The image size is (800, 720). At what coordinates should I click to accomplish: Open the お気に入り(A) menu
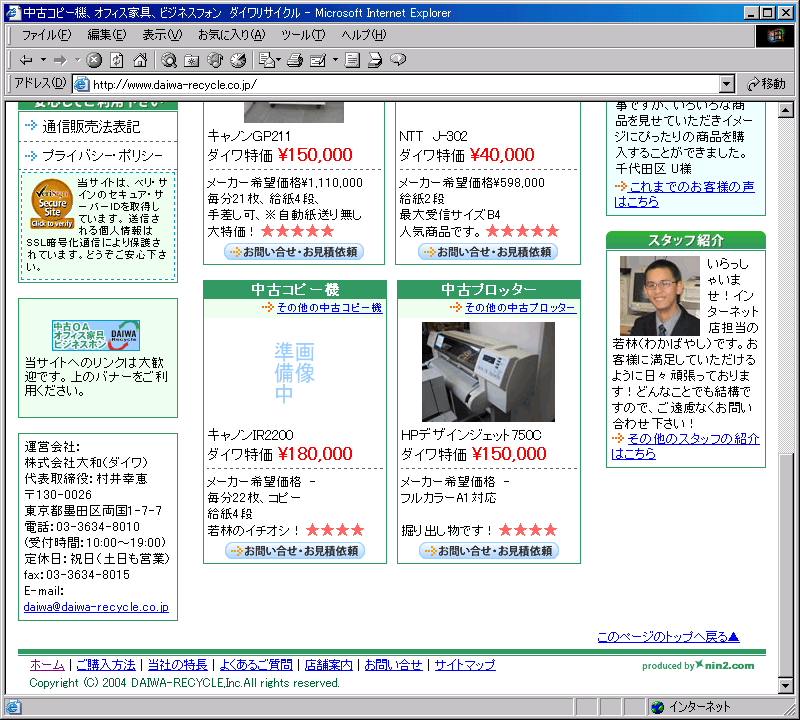(x=232, y=35)
